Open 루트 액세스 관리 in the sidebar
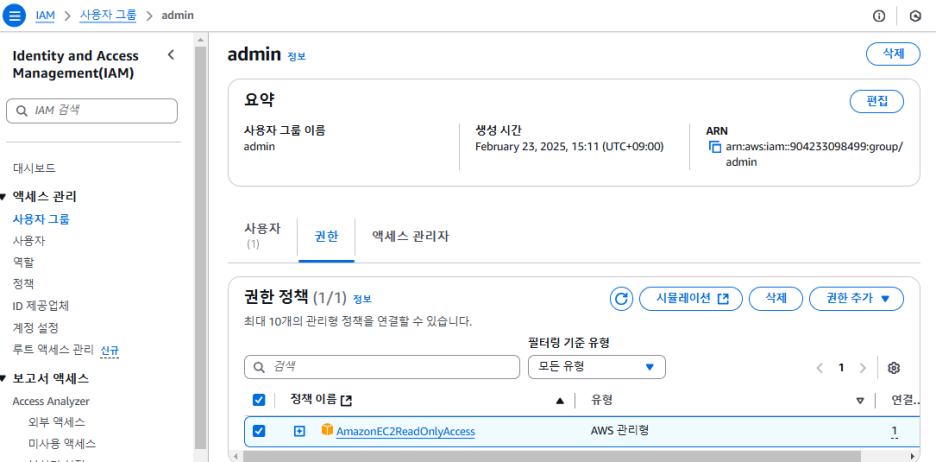This screenshot has height=462, width=936. tap(54, 349)
